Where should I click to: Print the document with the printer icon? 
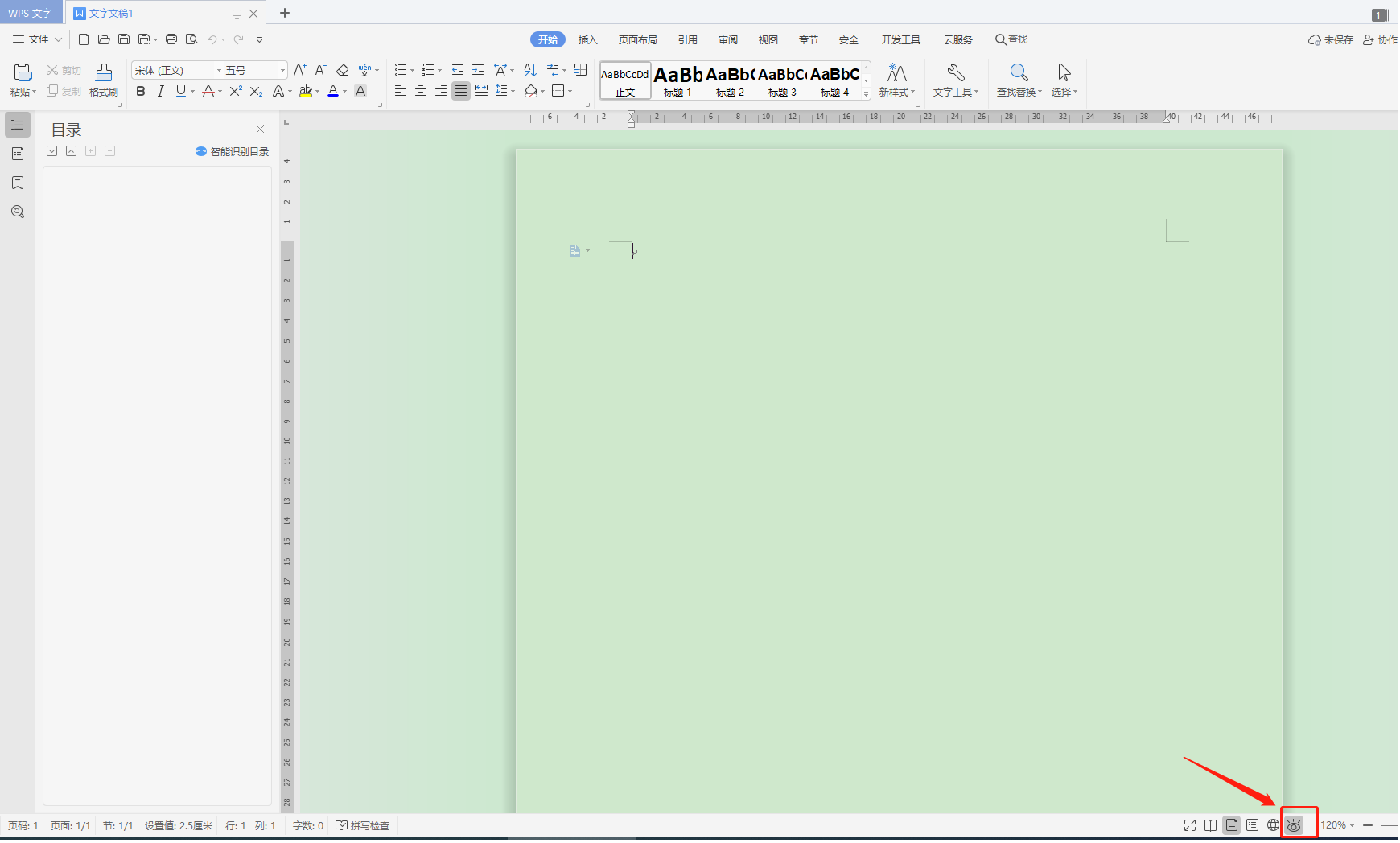171,39
